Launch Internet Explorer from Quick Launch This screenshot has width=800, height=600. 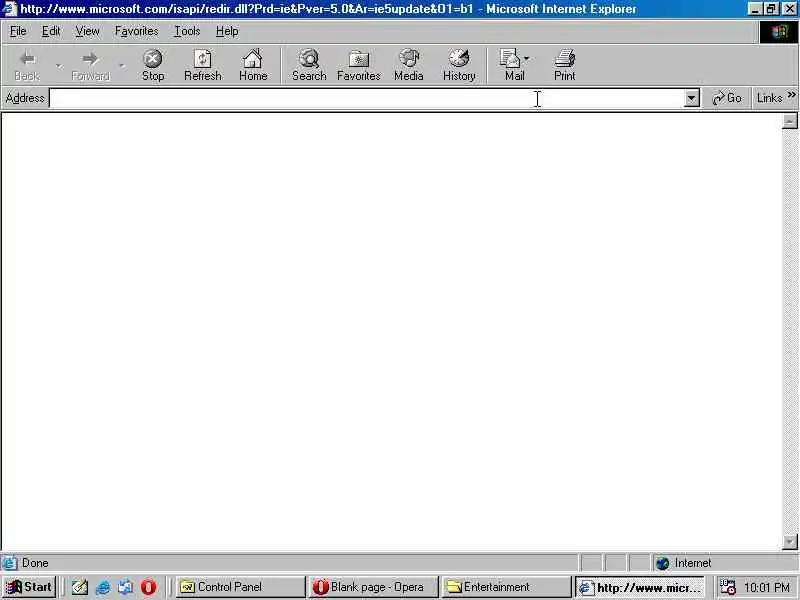pos(103,587)
